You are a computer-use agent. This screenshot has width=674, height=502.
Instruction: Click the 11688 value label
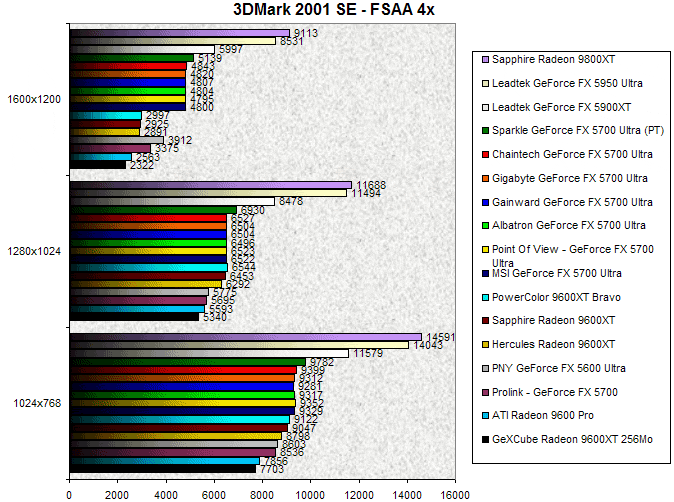pos(371,185)
